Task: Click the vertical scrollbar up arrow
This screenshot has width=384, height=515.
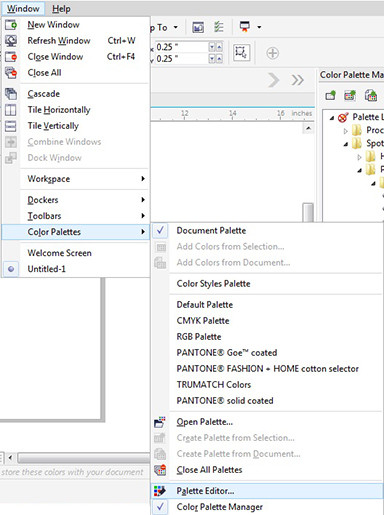Action: pyautogui.click(x=308, y=128)
